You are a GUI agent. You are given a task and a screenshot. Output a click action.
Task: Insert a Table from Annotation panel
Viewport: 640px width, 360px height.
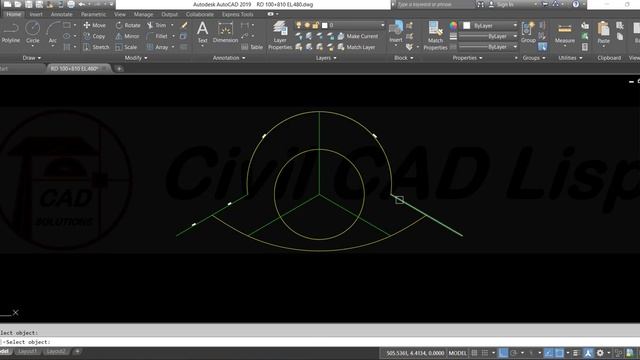(252, 47)
